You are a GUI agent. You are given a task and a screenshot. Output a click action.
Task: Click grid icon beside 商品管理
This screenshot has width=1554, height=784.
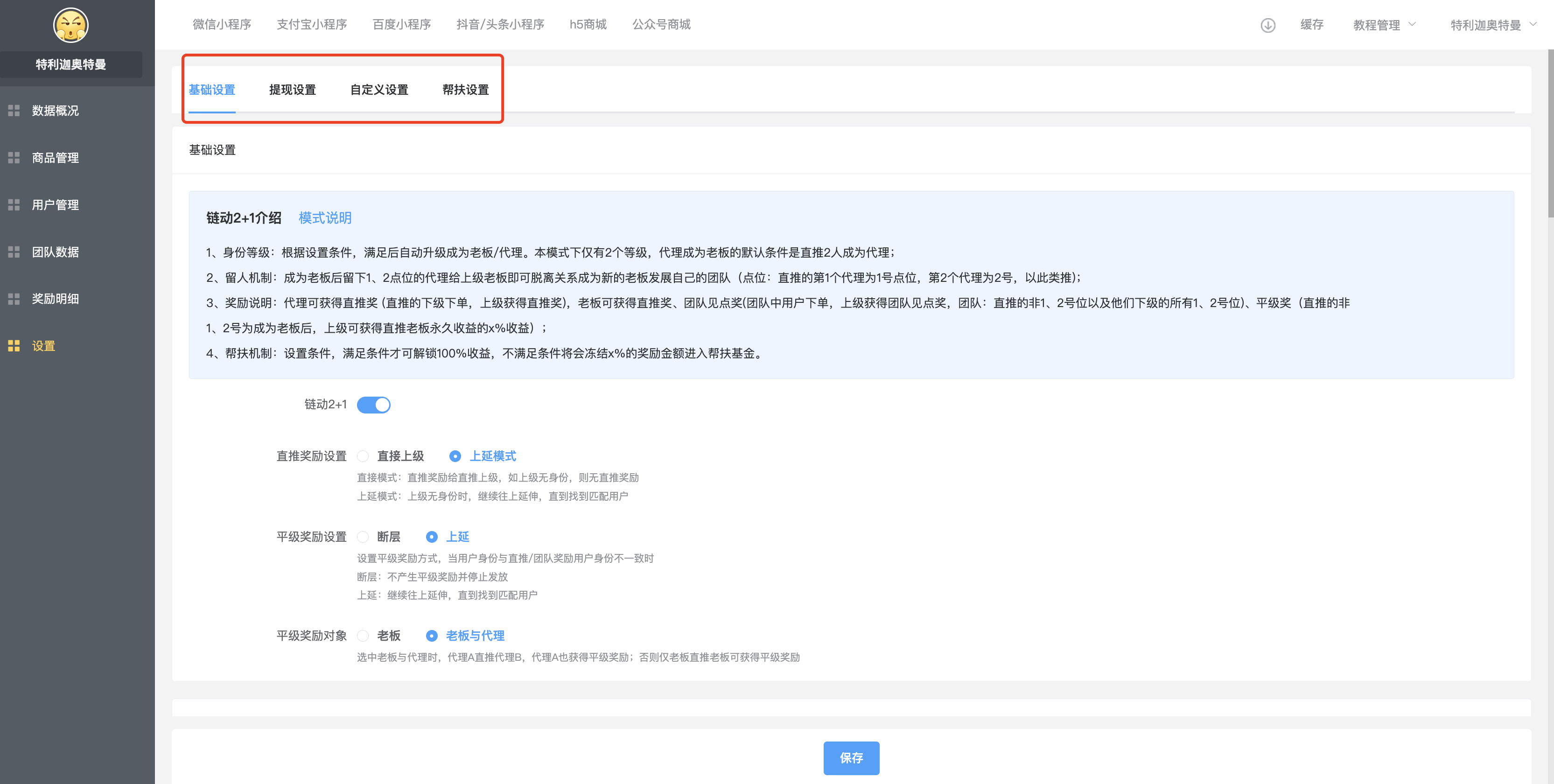14,157
